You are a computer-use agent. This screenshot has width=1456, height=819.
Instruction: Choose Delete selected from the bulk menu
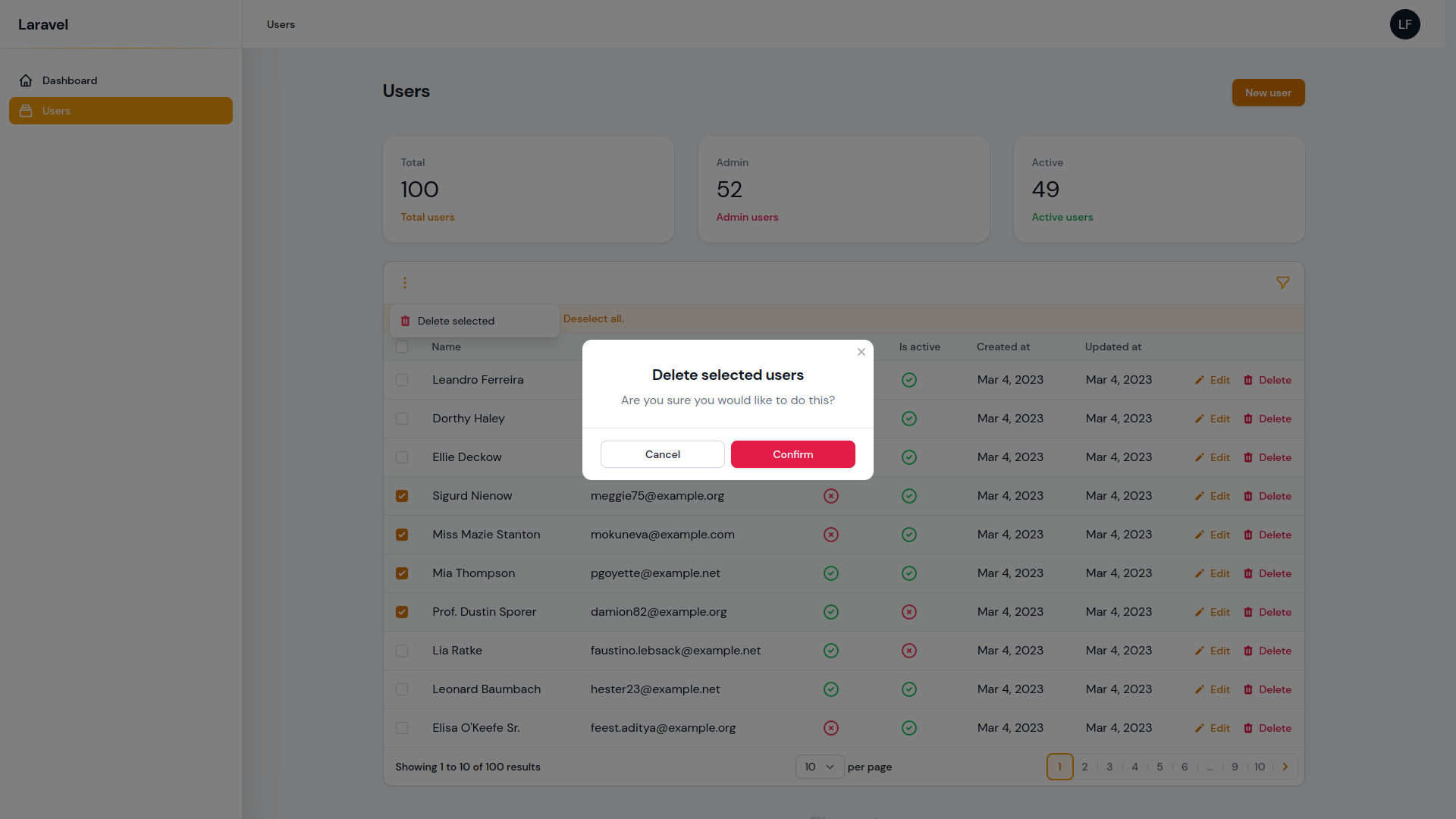click(x=455, y=321)
